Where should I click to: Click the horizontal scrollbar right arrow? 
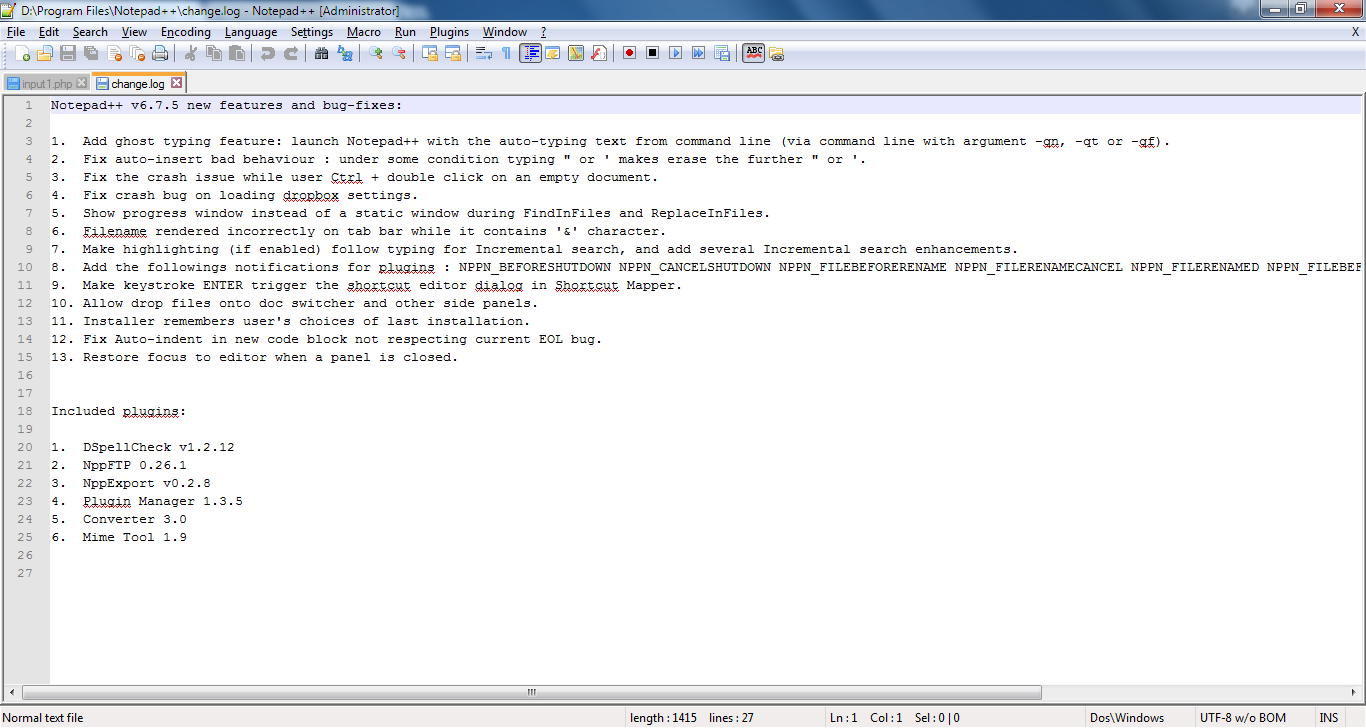click(x=1356, y=692)
